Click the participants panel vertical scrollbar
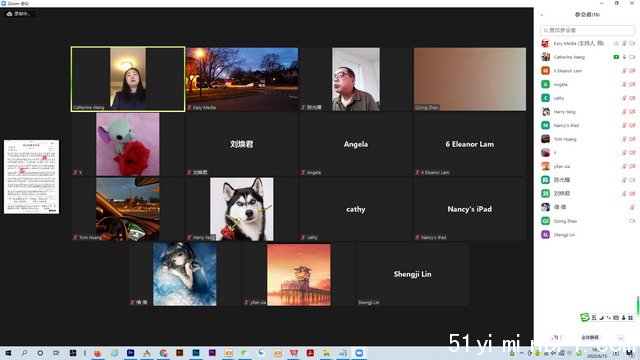The height and width of the screenshot is (360, 640). 638,305
